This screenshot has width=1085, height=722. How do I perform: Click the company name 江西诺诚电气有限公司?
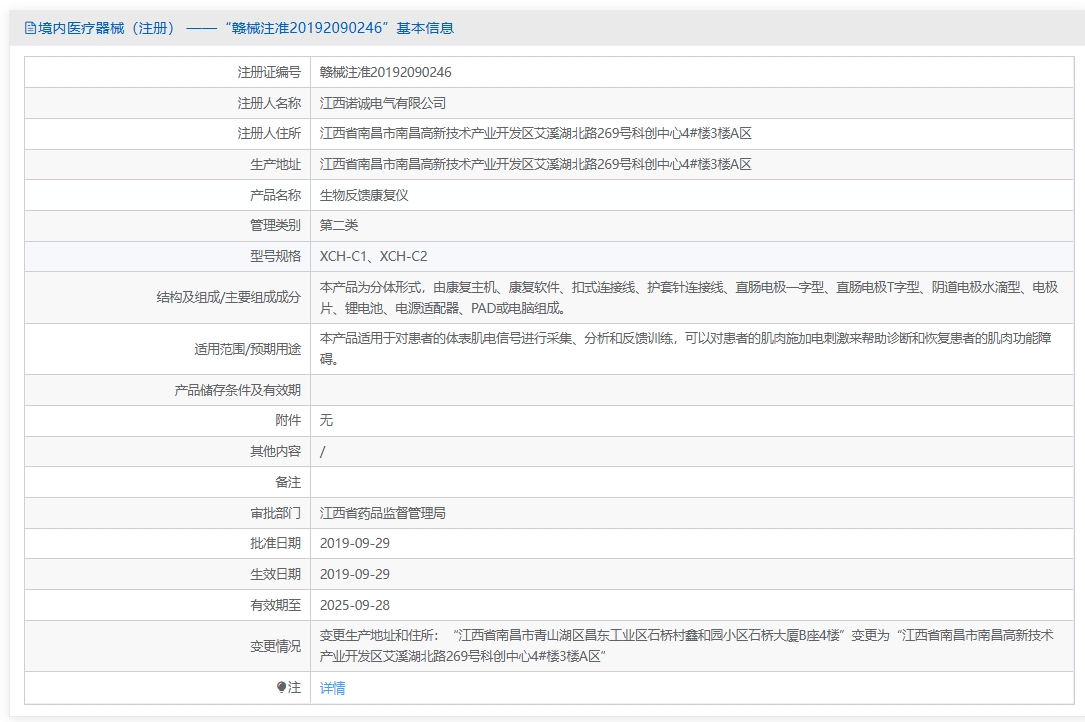point(383,103)
